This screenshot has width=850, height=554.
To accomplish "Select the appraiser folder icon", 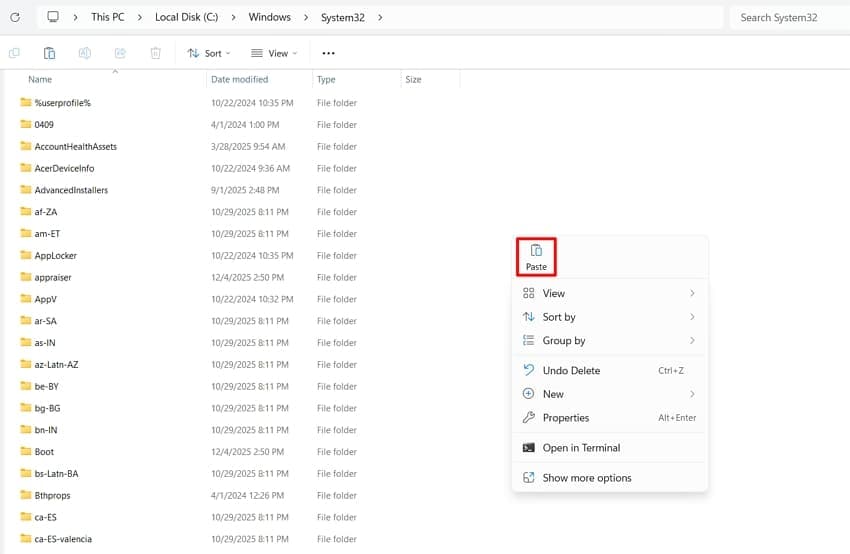I will (x=25, y=276).
